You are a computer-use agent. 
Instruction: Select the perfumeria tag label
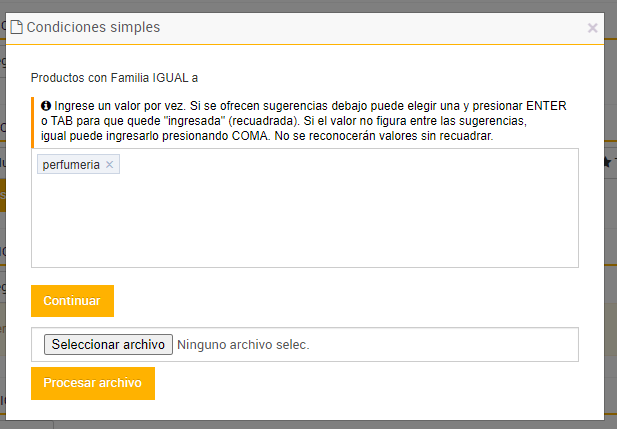pyautogui.click(x=71, y=165)
